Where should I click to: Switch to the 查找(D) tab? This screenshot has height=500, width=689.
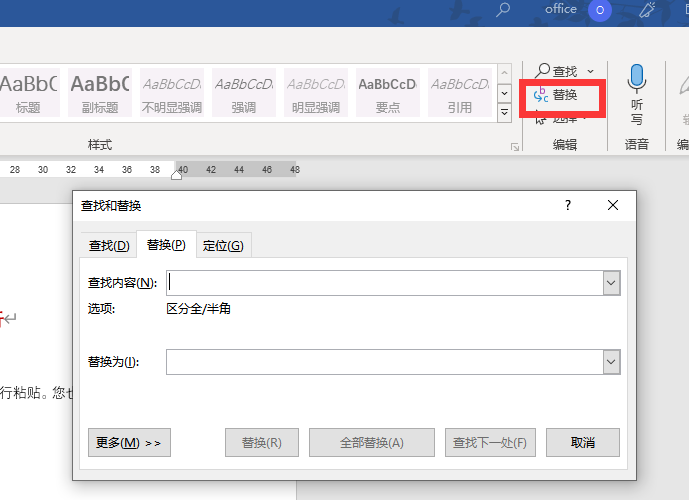tap(109, 246)
